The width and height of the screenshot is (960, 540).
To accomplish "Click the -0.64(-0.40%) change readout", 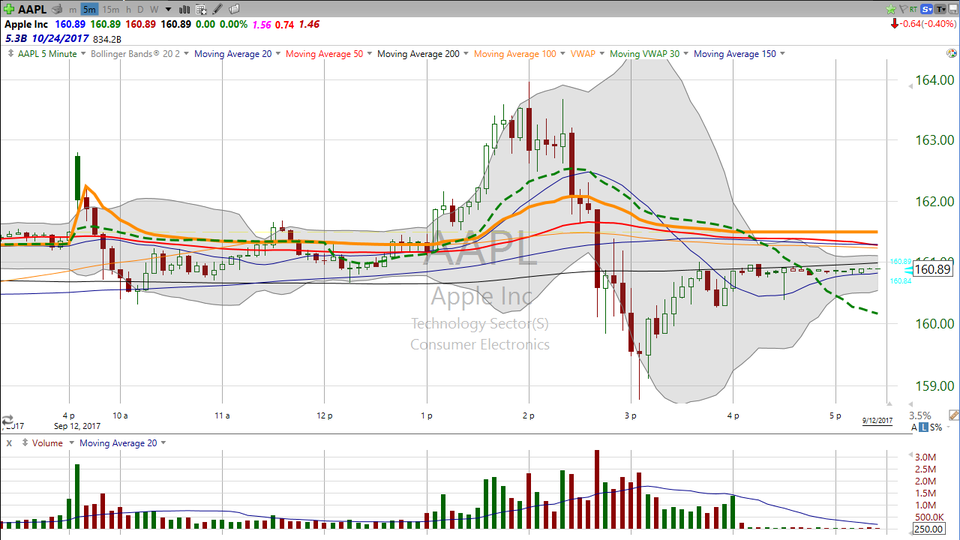I will pyautogui.click(x=929, y=24).
